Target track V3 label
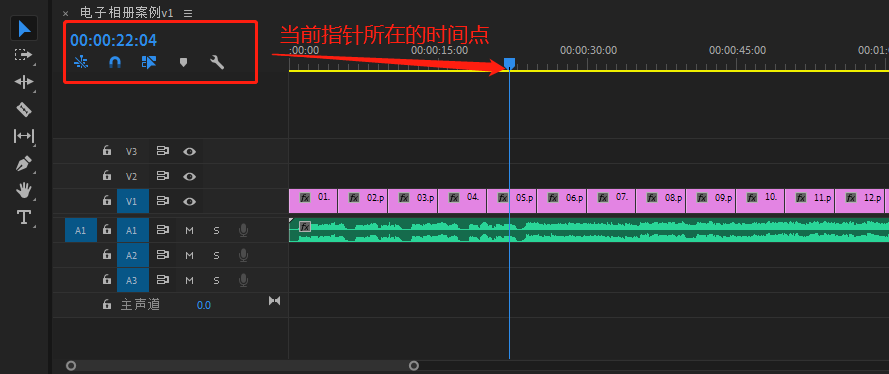The height and width of the screenshot is (374, 889). click(x=132, y=151)
